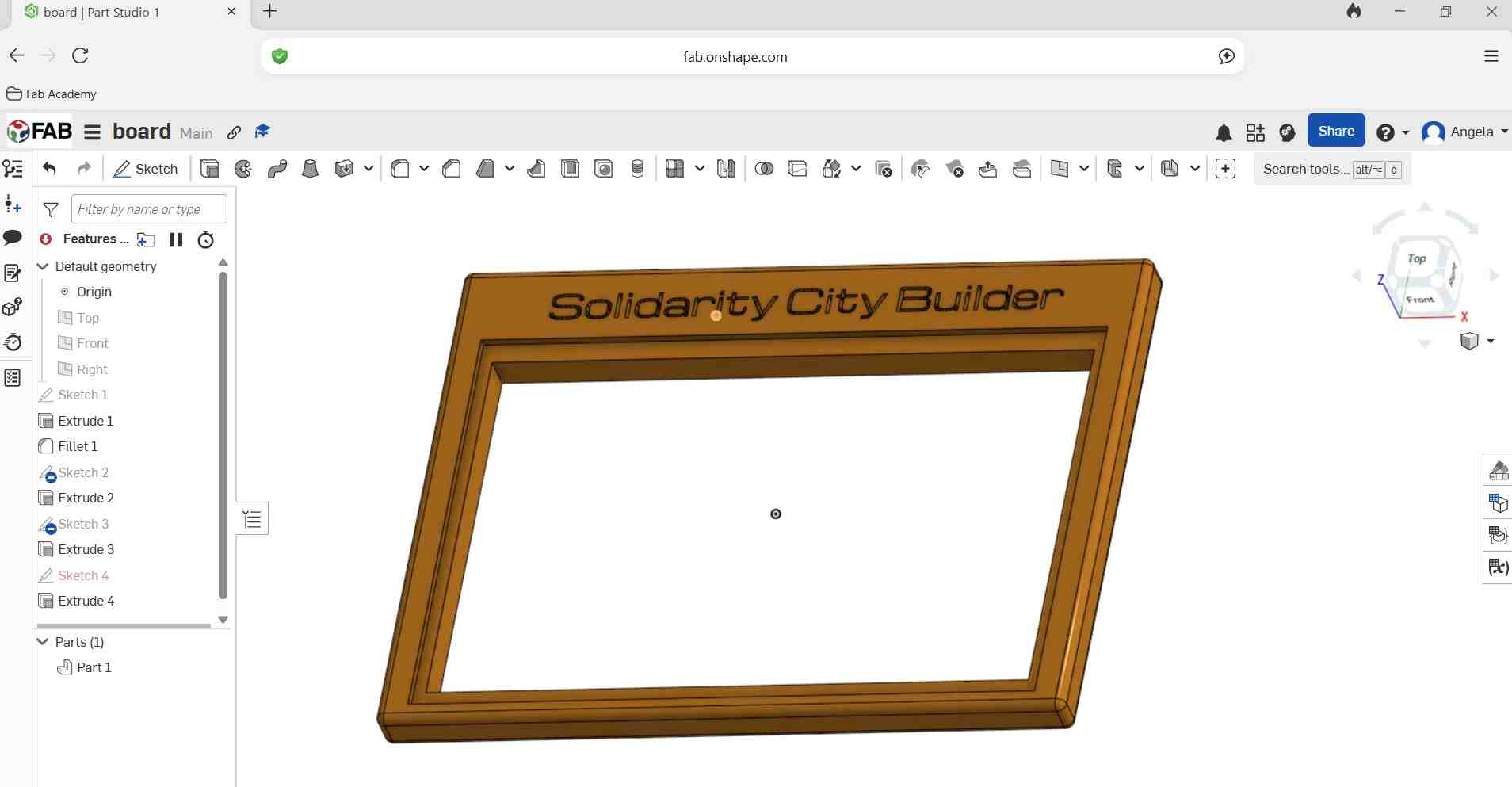Toggle the feature list panel collapse handle
This screenshot has width=1512, height=787.
point(252,519)
